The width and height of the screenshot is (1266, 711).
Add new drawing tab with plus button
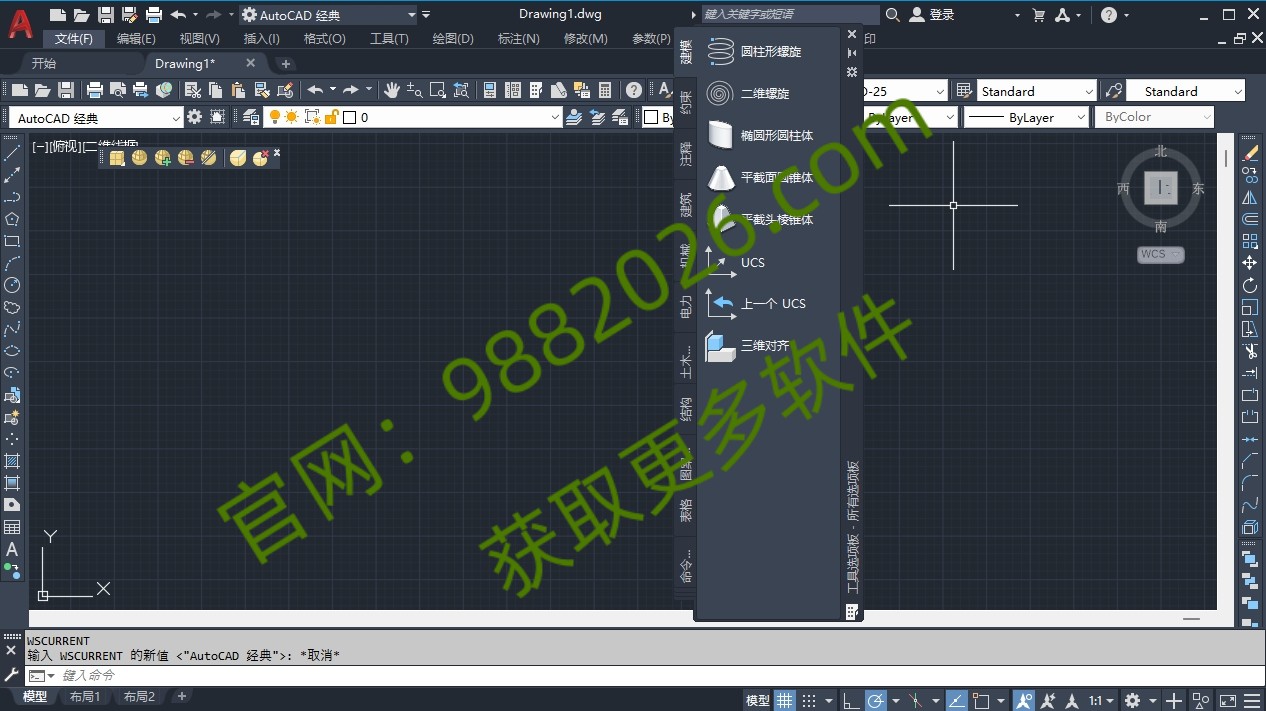(x=285, y=63)
